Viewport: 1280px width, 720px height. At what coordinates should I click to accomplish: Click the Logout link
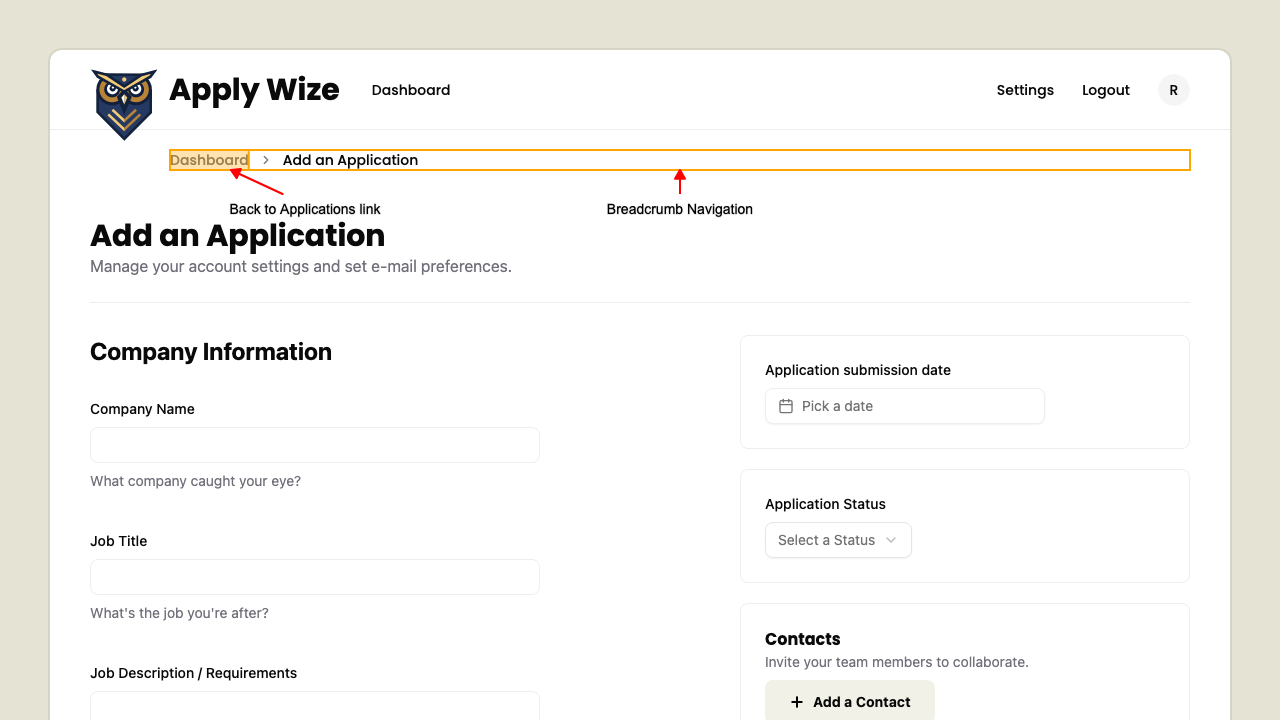coord(1105,90)
